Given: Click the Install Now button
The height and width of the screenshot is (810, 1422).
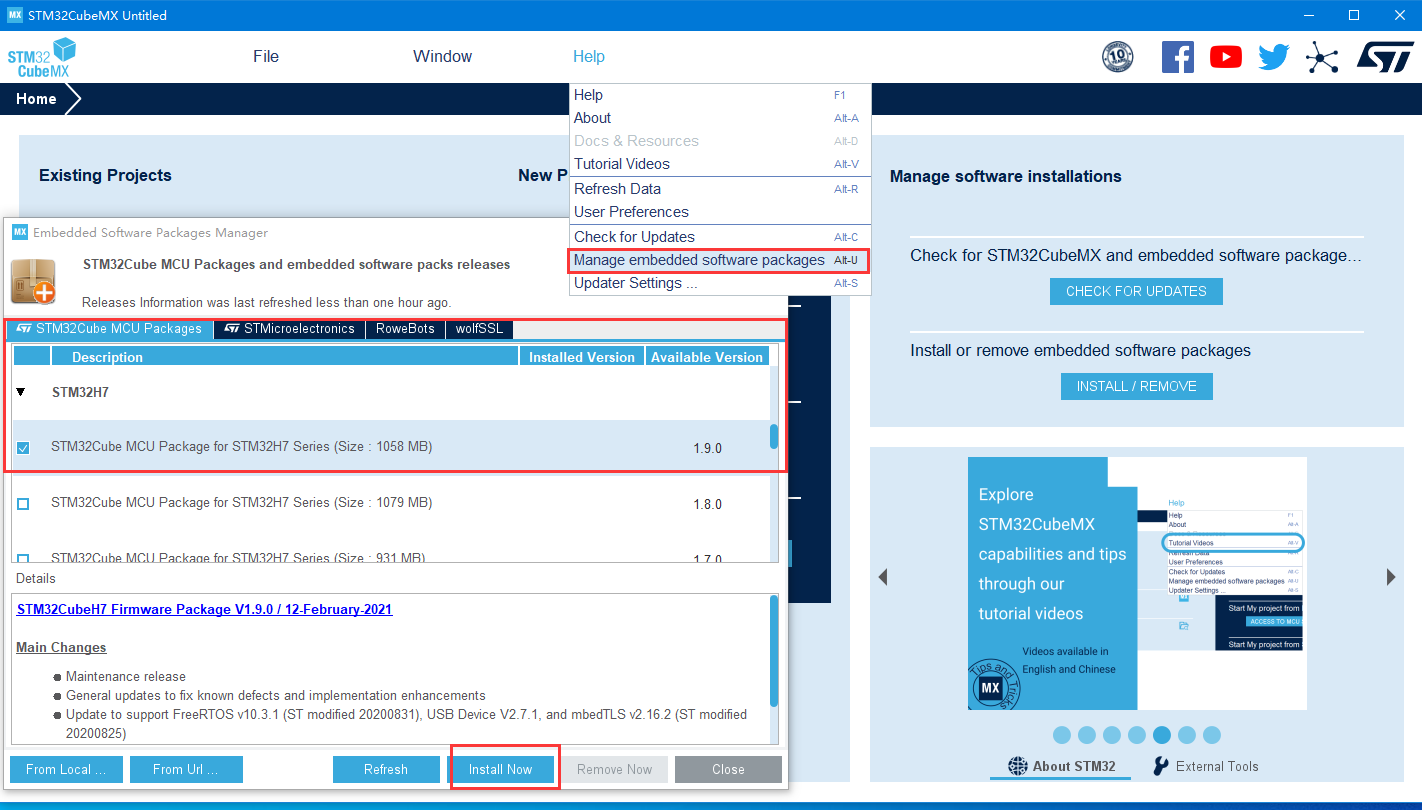Looking at the screenshot, I should click(x=501, y=769).
